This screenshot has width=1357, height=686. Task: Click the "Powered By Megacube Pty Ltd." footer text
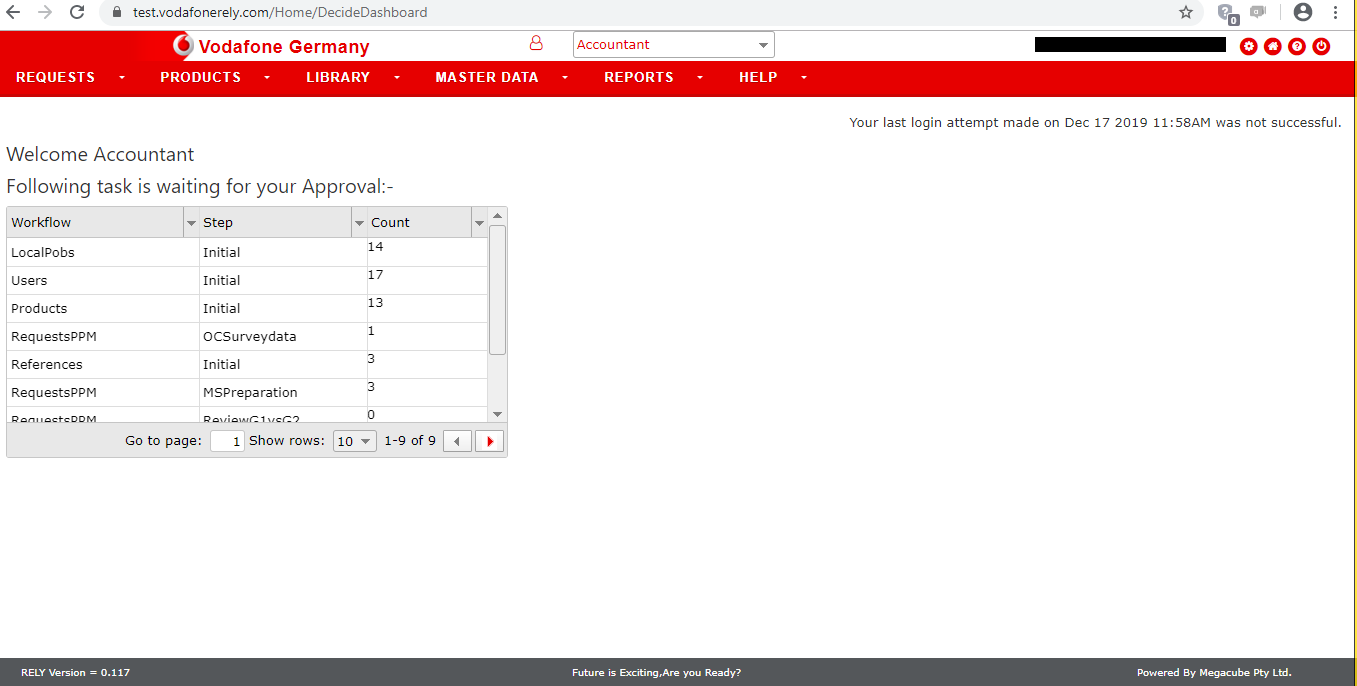coord(1214,673)
